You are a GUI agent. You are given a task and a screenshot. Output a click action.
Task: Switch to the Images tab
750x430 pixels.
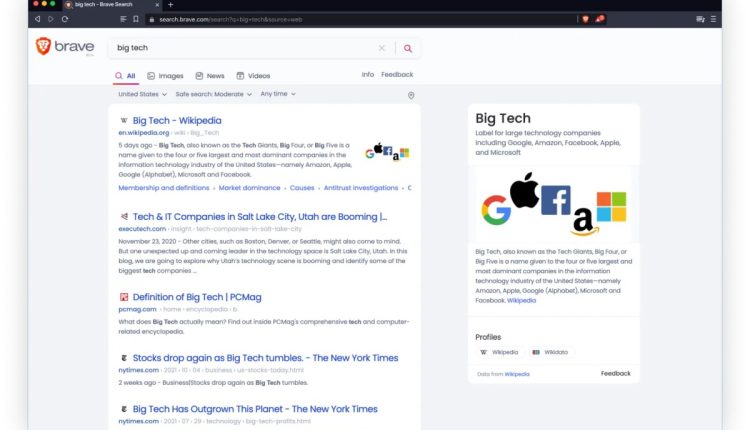pyautogui.click(x=165, y=76)
